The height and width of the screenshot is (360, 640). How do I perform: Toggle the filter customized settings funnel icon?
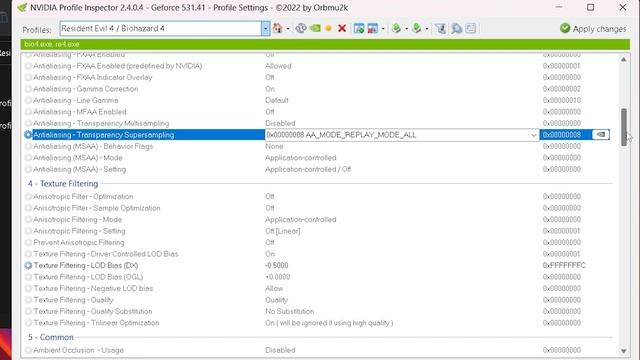(x=440, y=28)
